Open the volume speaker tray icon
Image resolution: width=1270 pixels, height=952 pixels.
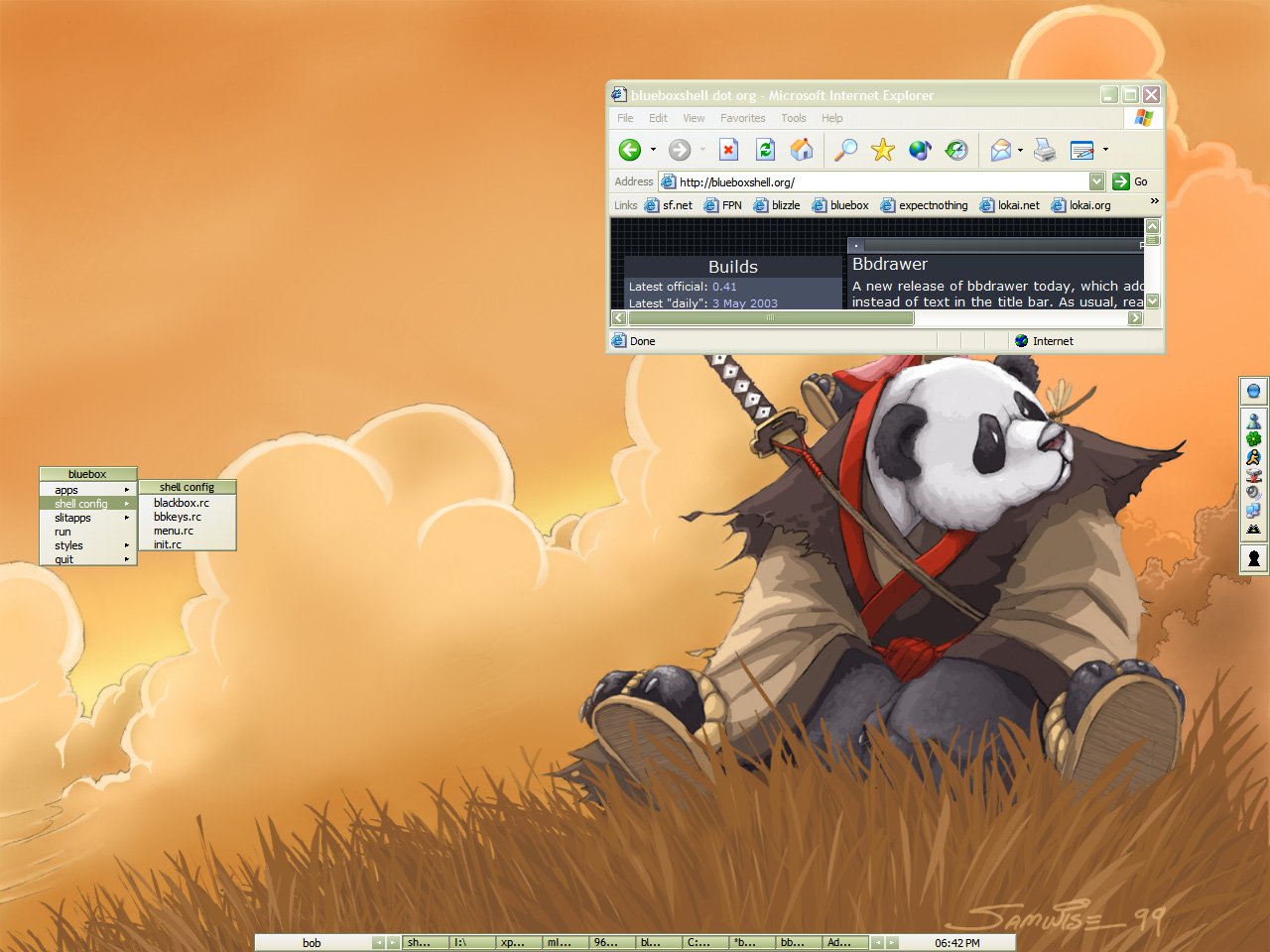[1253, 493]
